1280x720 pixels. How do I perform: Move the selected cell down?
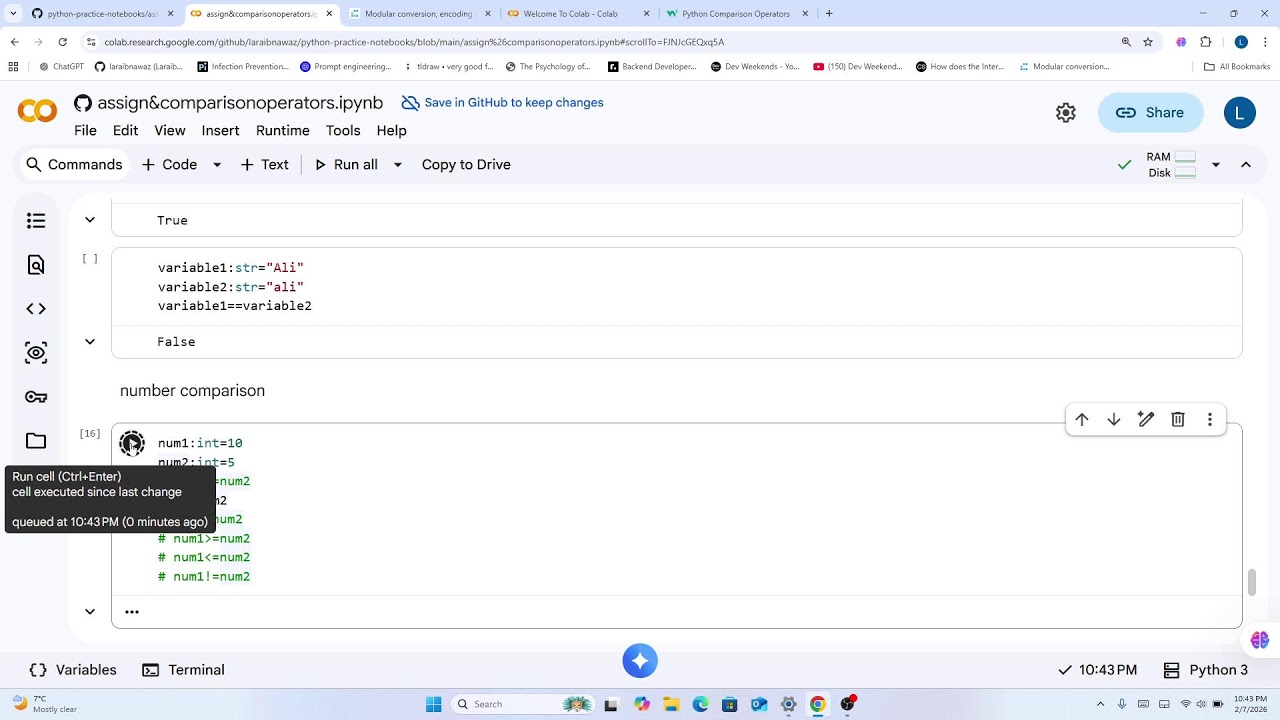pos(1114,420)
